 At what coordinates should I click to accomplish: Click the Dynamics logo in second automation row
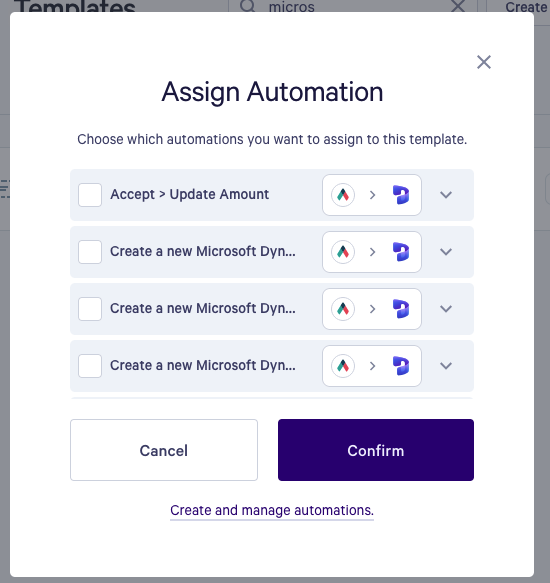[401, 252]
